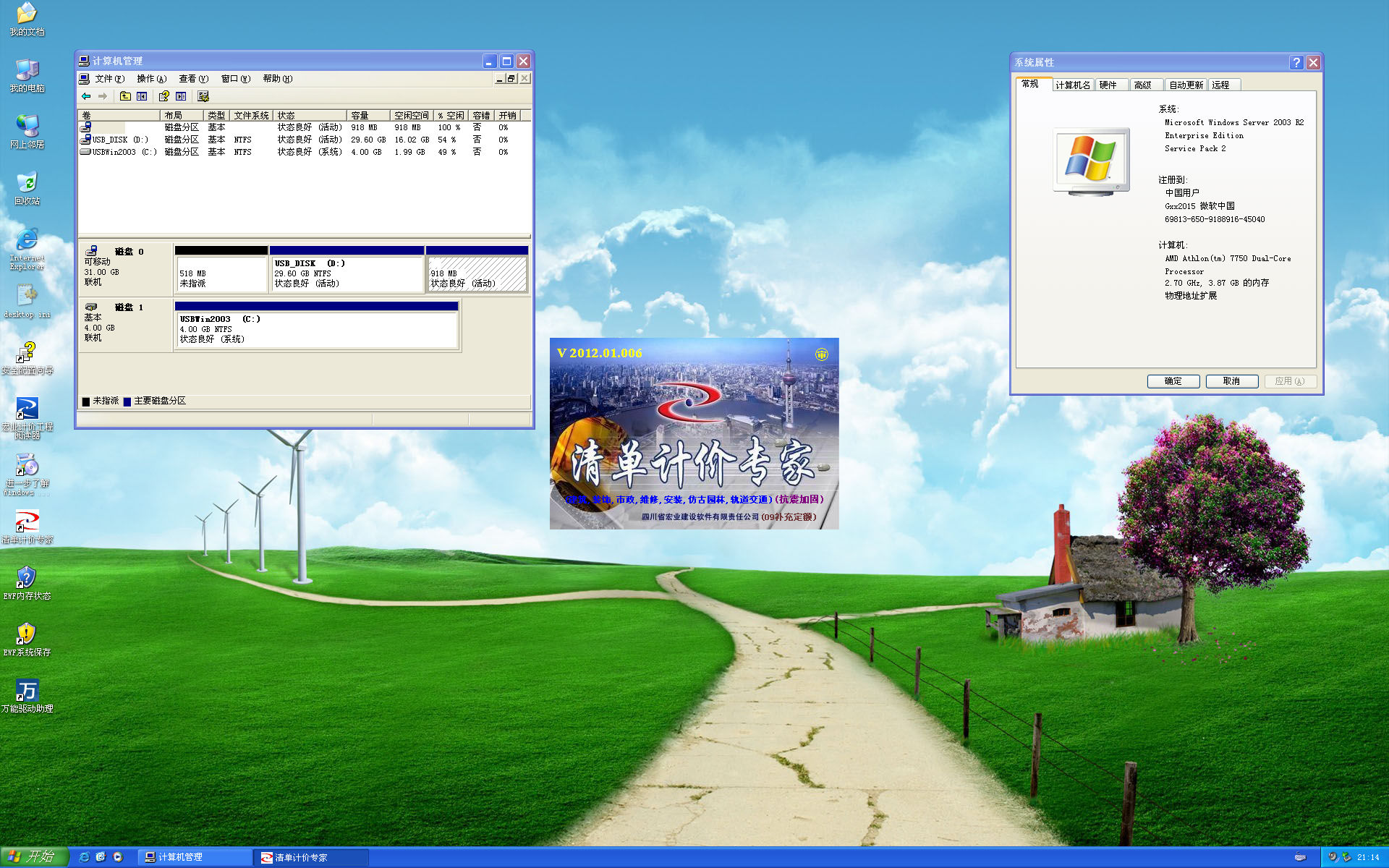Click the 开始 Start button

34,857
